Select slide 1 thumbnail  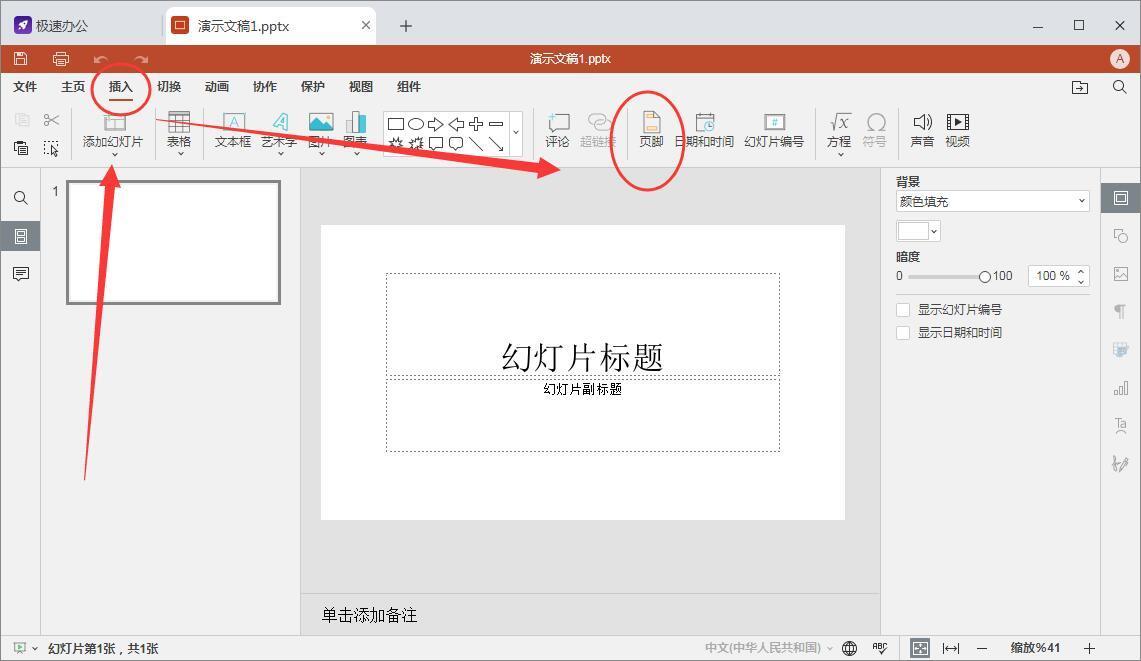(173, 242)
